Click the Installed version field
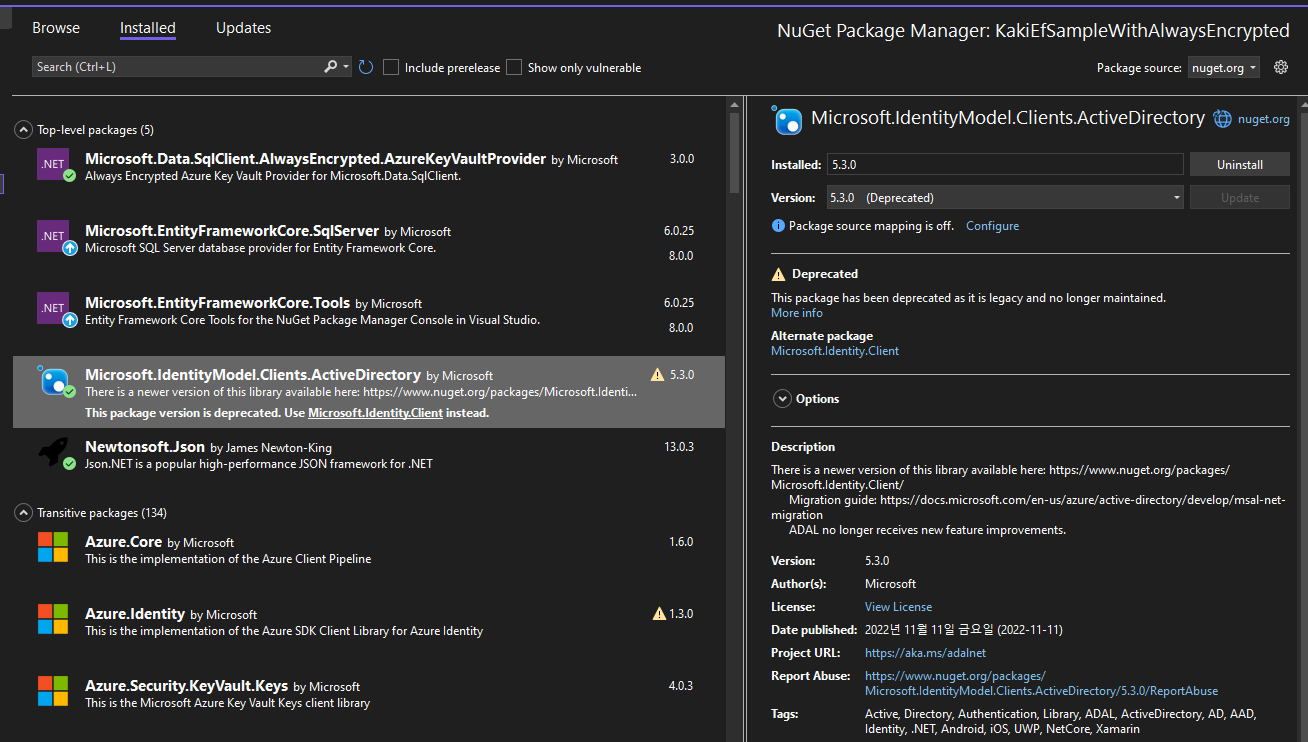 (x=1004, y=165)
